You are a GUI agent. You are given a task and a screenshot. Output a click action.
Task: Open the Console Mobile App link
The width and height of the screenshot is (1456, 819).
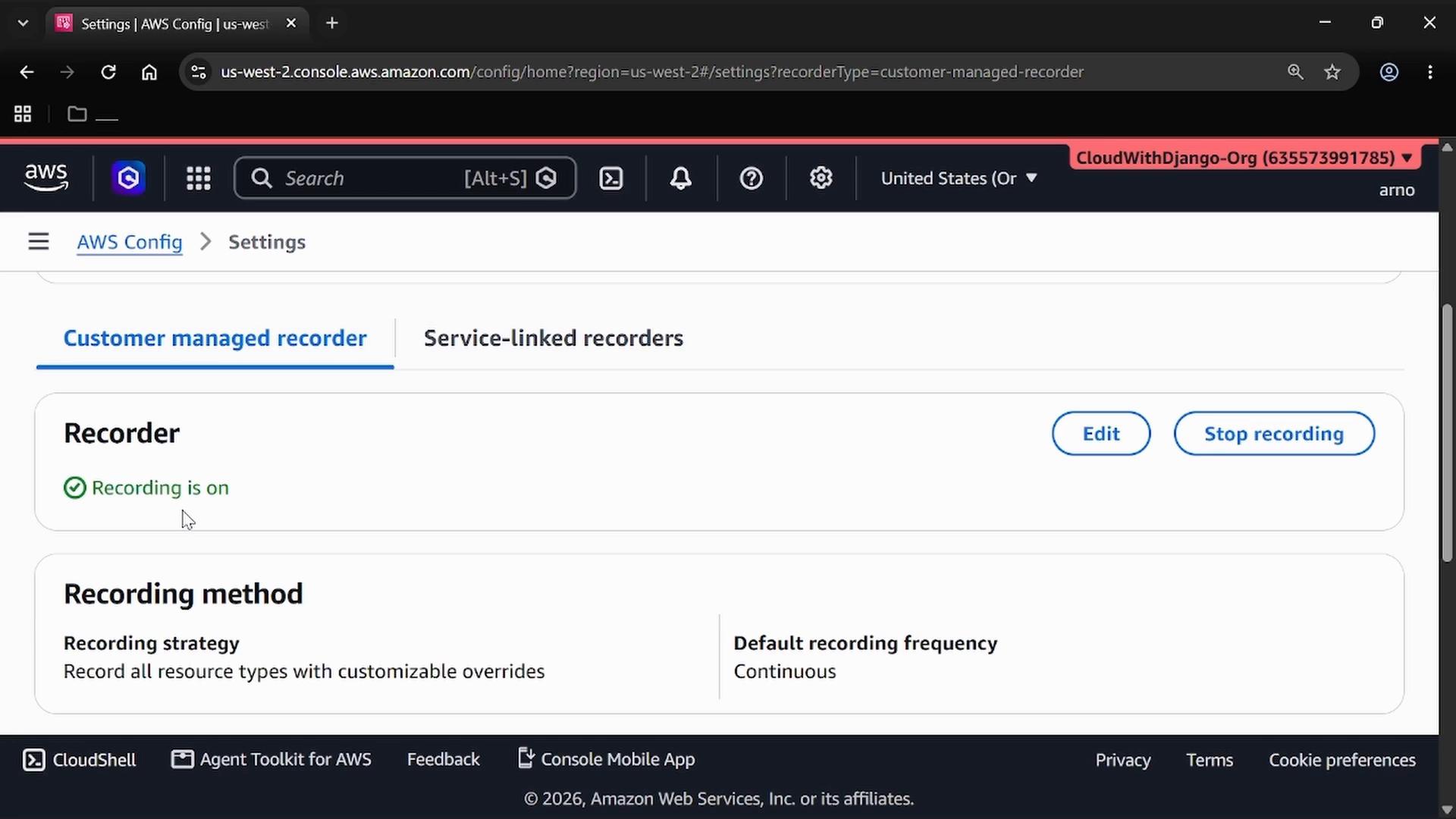tap(606, 759)
